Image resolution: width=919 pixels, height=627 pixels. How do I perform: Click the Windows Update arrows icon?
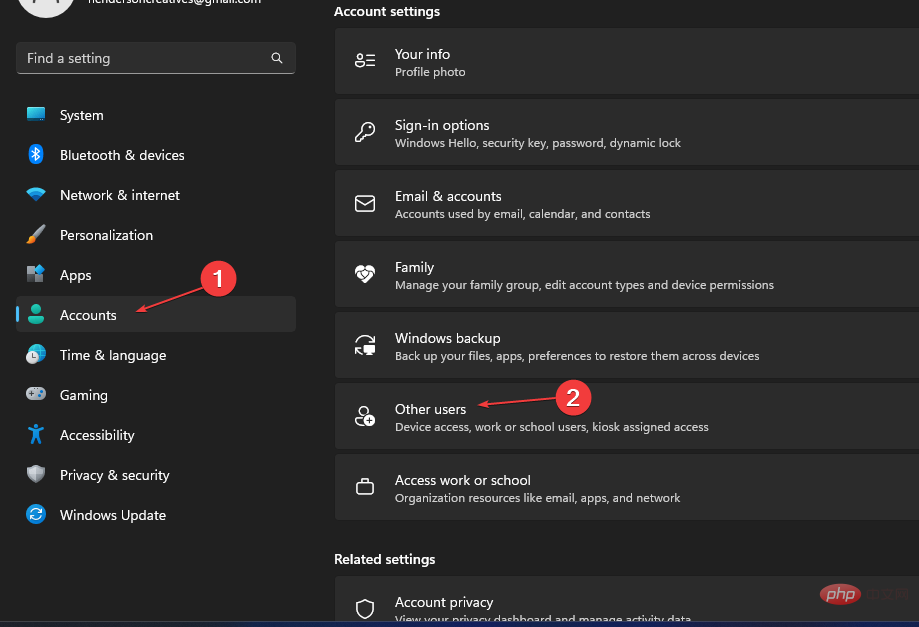tap(36, 514)
